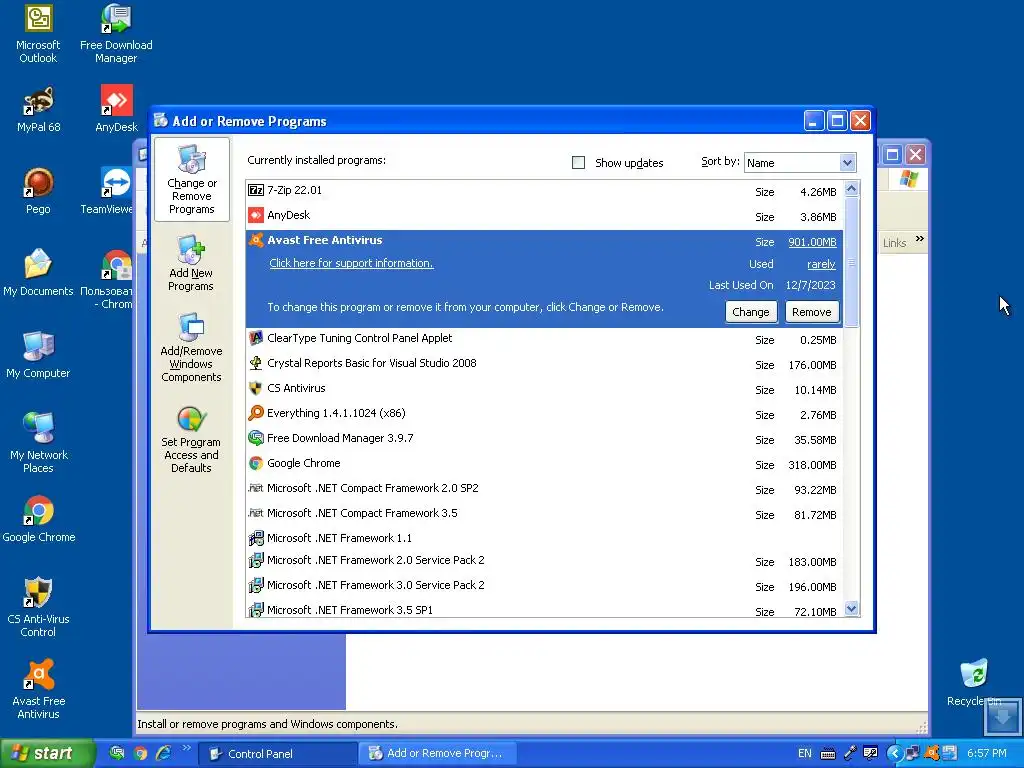Select Microsoft .NET Framework 3.0 Service Pack 2
Image resolution: width=1024 pixels, height=768 pixels.
545,586
